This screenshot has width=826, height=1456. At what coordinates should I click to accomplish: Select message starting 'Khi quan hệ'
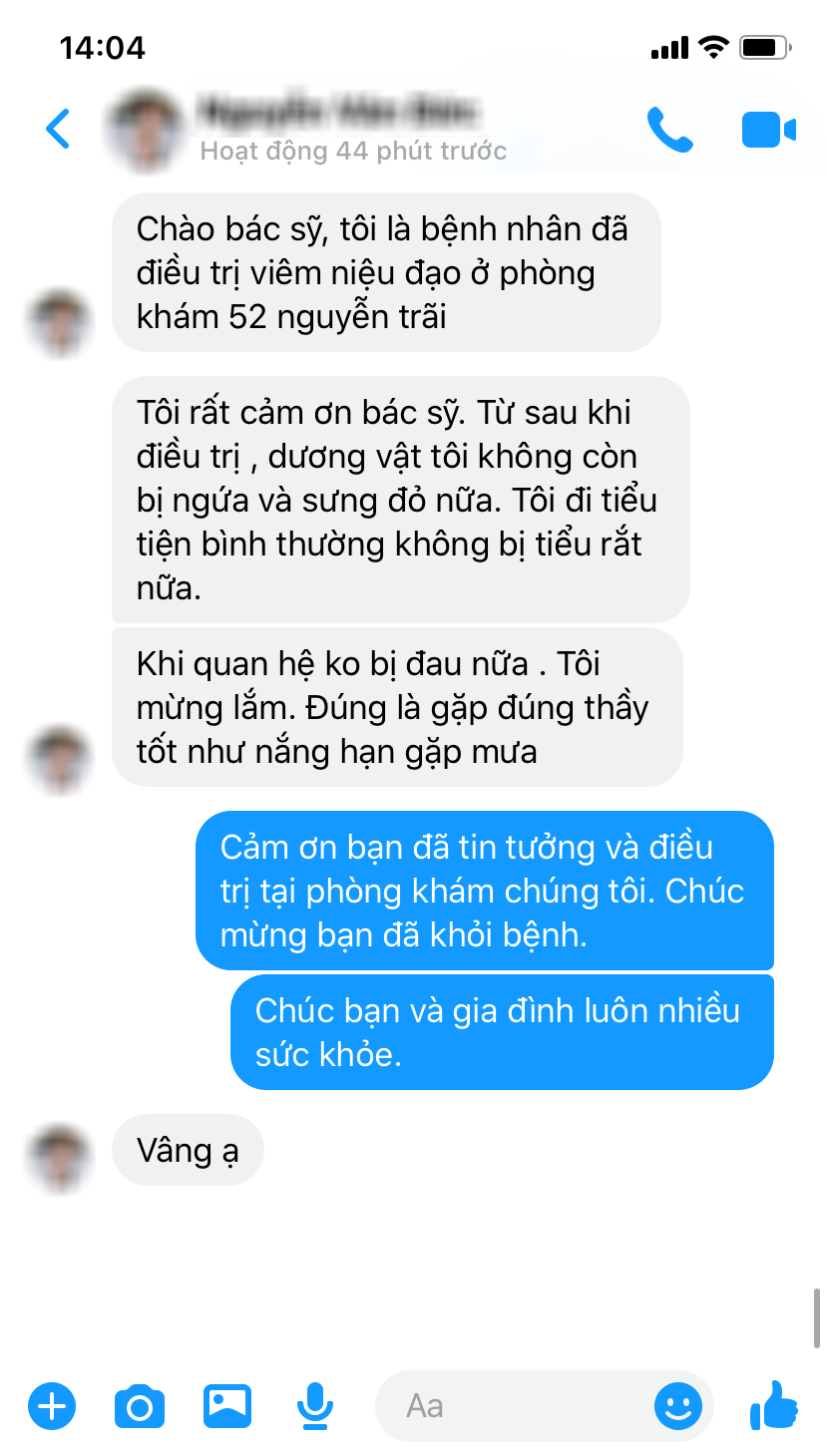(x=397, y=707)
